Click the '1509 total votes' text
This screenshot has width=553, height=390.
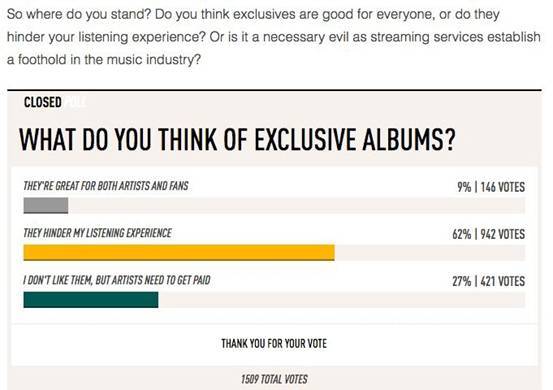(x=274, y=379)
